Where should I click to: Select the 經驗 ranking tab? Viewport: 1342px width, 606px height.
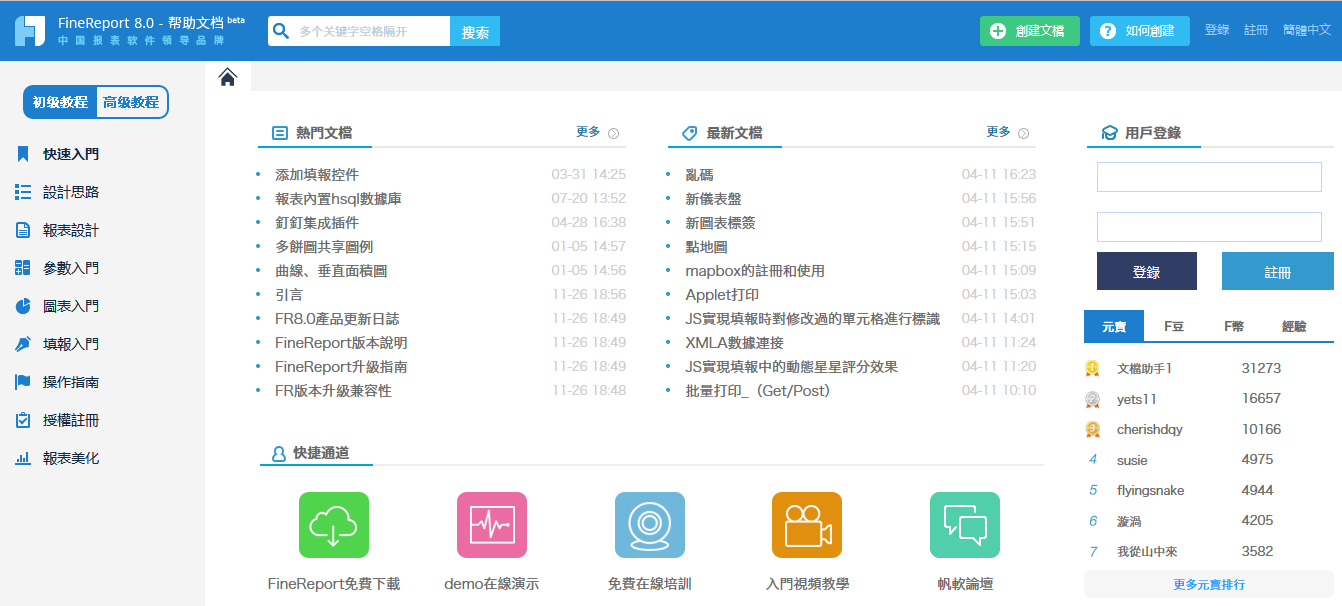click(x=1294, y=326)
